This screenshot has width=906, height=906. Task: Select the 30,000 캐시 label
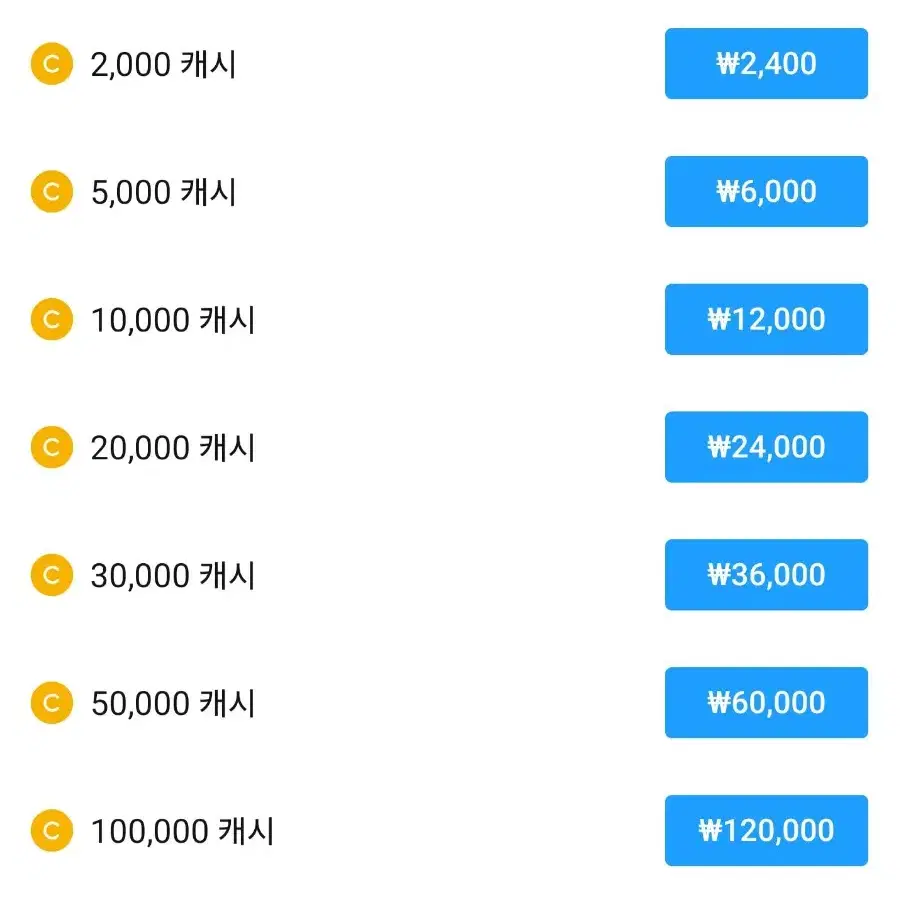173,575
